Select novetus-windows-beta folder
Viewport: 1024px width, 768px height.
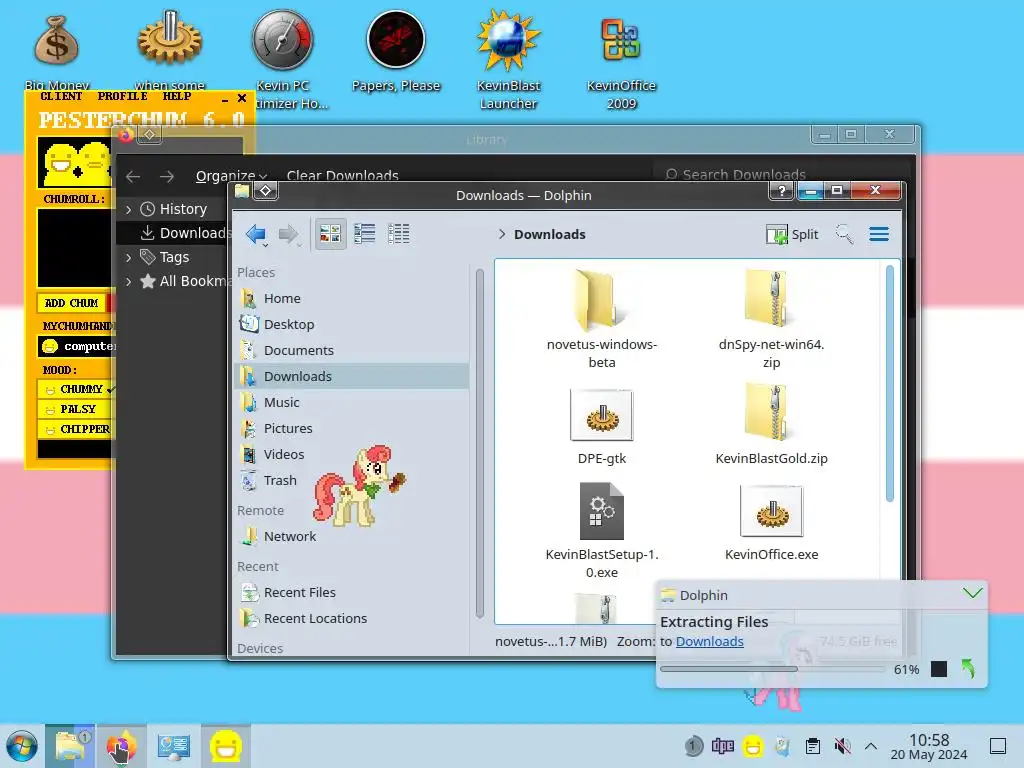tap(601, 319)
